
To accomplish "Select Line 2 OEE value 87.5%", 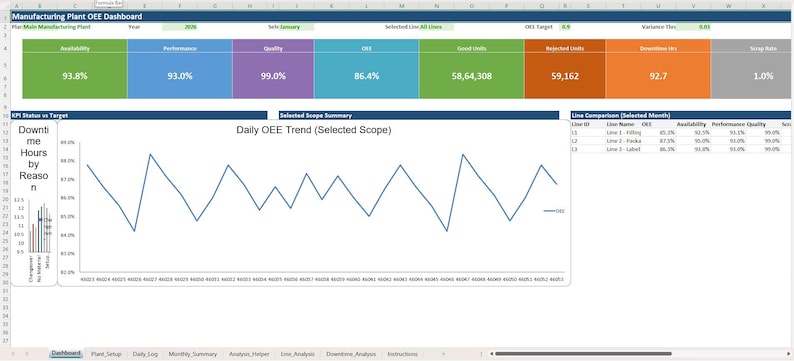I will (x=658, y=141).
